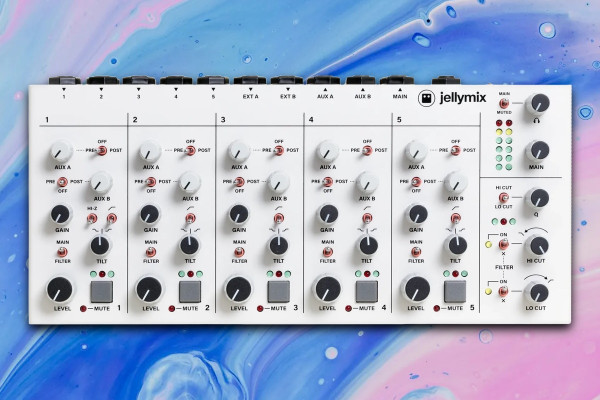This screenshot has height=400, width=600.
Task: Adjust the channel 2 GAIN knob
Action: click(150, 215)
